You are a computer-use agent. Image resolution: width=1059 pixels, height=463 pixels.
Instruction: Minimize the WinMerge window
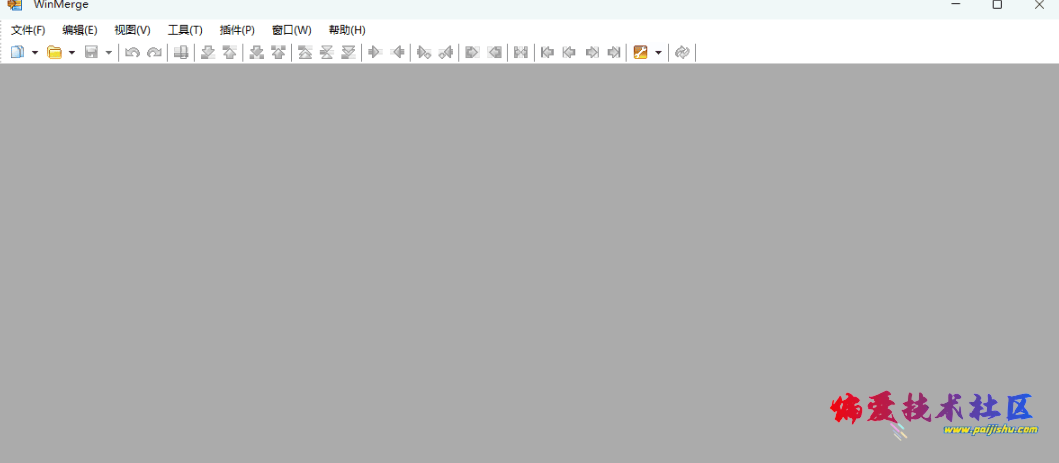coord(956,5)
